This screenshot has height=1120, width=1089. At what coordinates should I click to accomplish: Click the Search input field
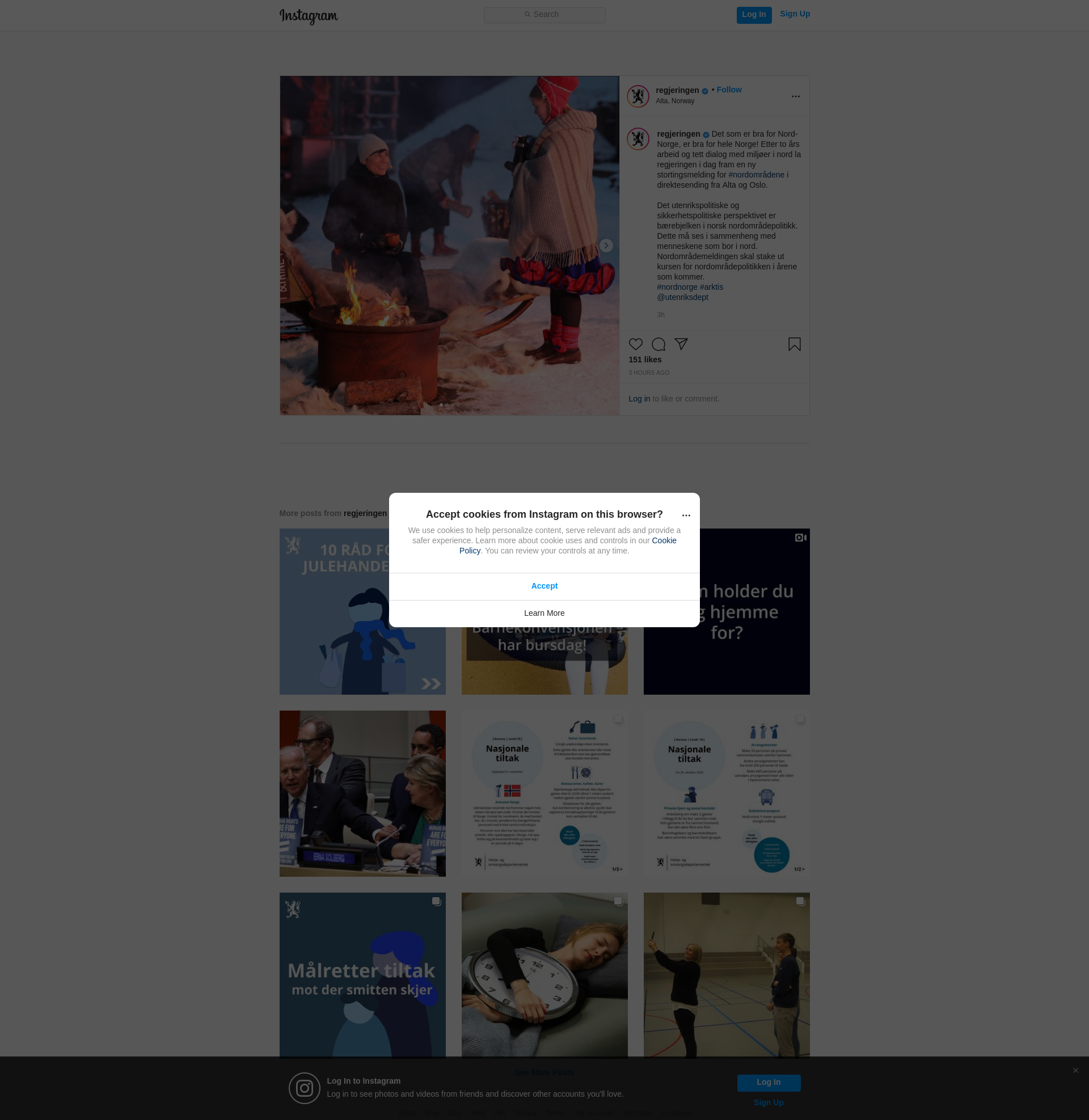pos(544,15)
